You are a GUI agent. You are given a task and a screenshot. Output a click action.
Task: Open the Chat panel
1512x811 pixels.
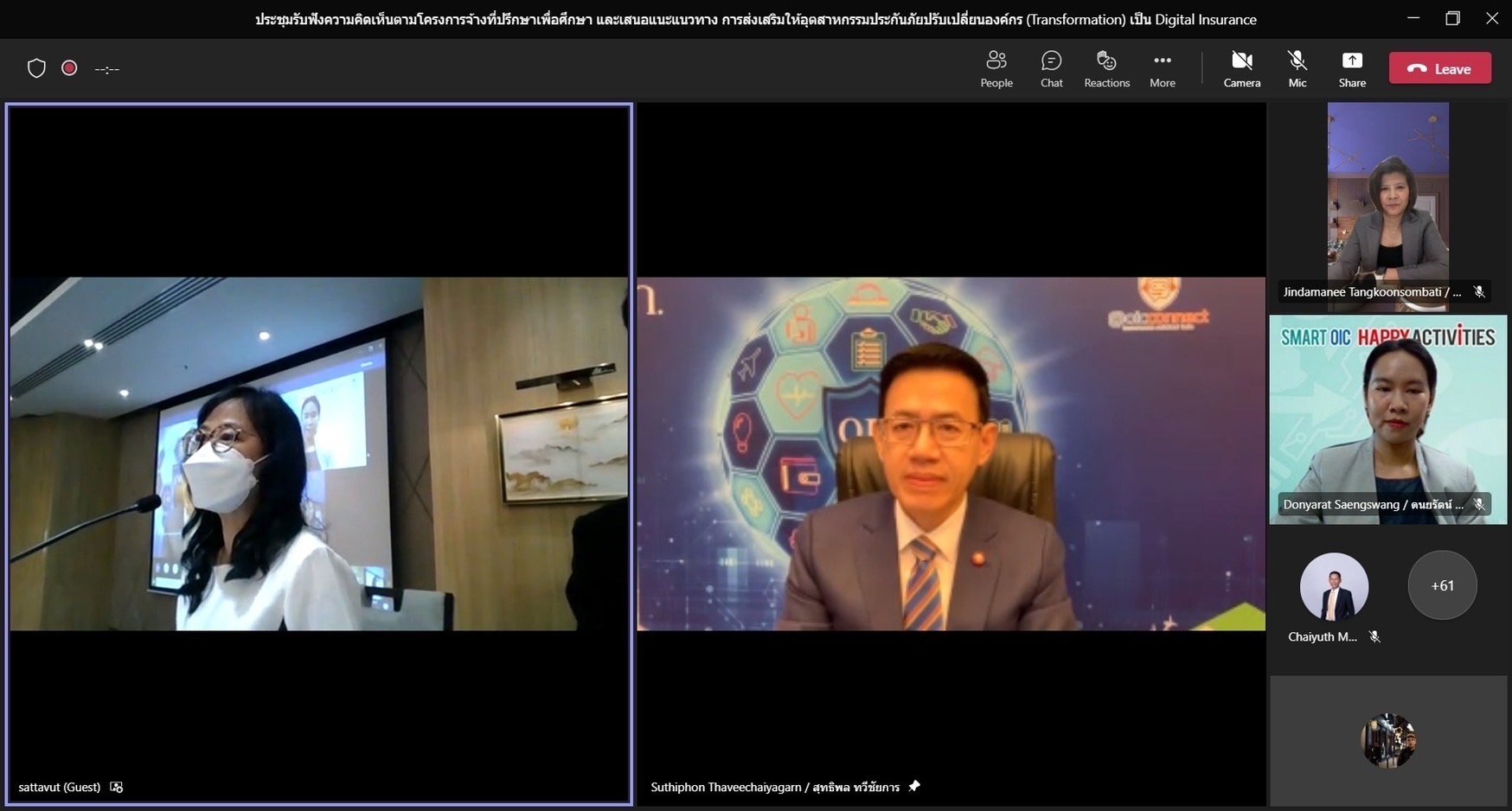[1051, 68]
